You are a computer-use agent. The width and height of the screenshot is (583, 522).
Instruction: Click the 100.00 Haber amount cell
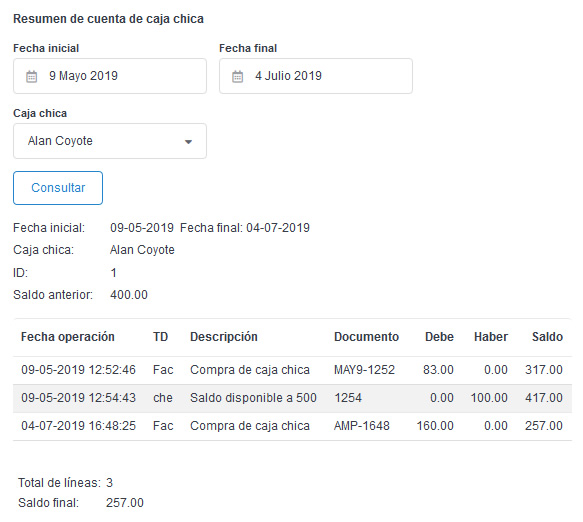pyautogui.click(x=489, y=398)
